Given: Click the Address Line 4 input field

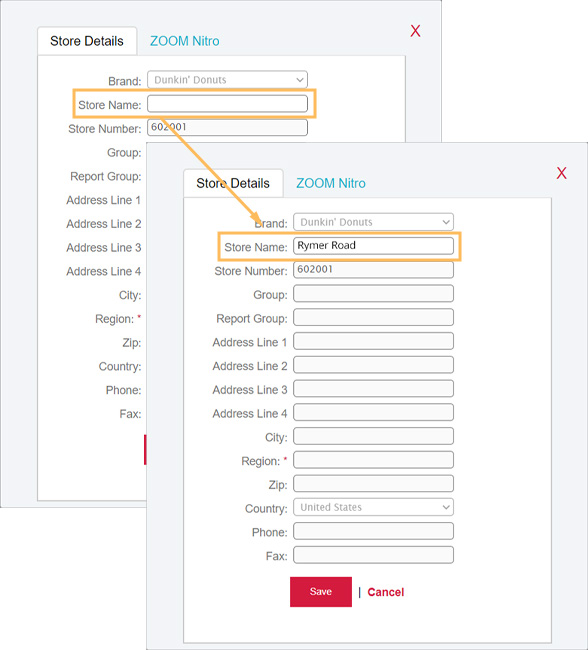Looking at the screenshot, I should (x=373, y=412).
